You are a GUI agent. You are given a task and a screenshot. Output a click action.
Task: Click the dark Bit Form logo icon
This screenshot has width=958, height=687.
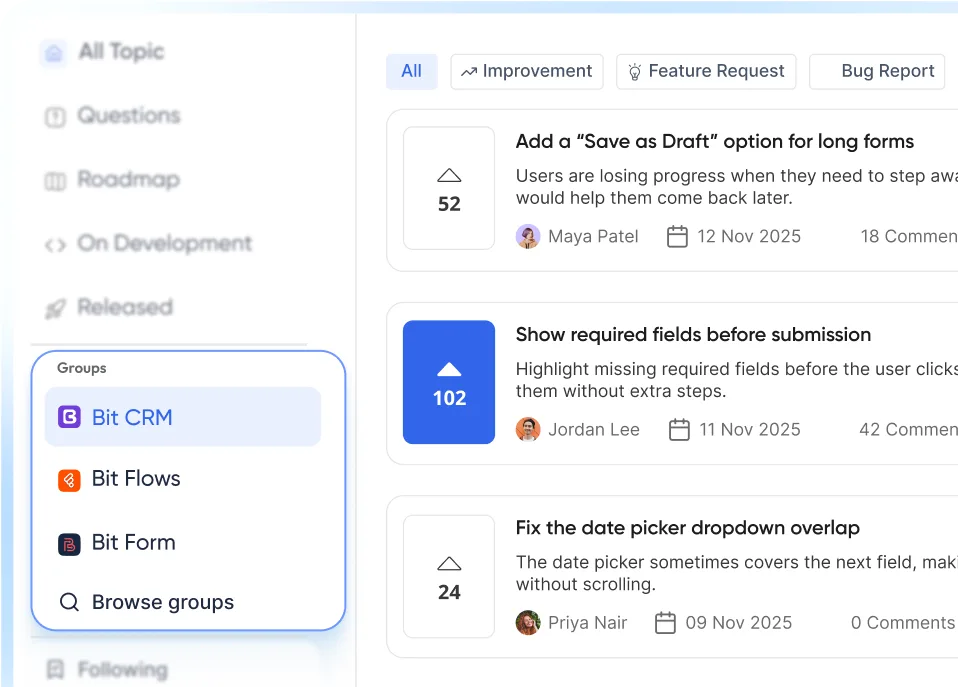click(69, 544)
